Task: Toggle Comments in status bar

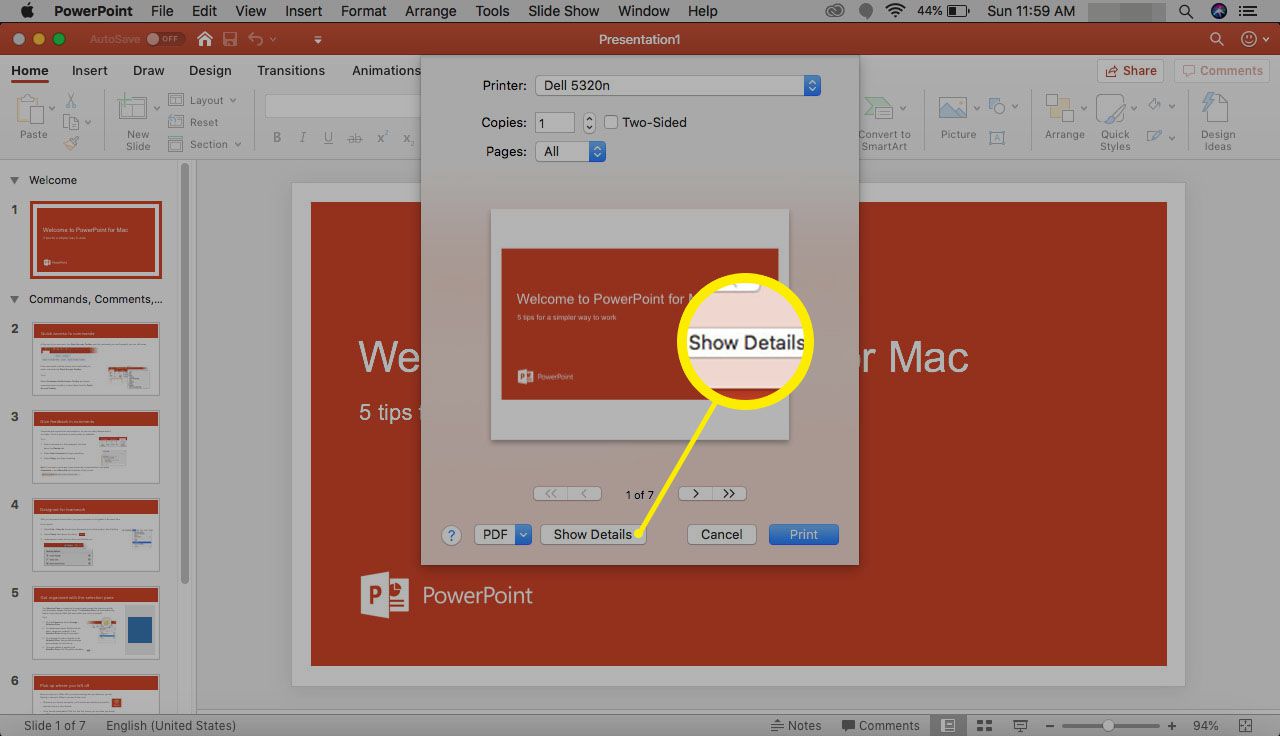Action: (880, 726)
